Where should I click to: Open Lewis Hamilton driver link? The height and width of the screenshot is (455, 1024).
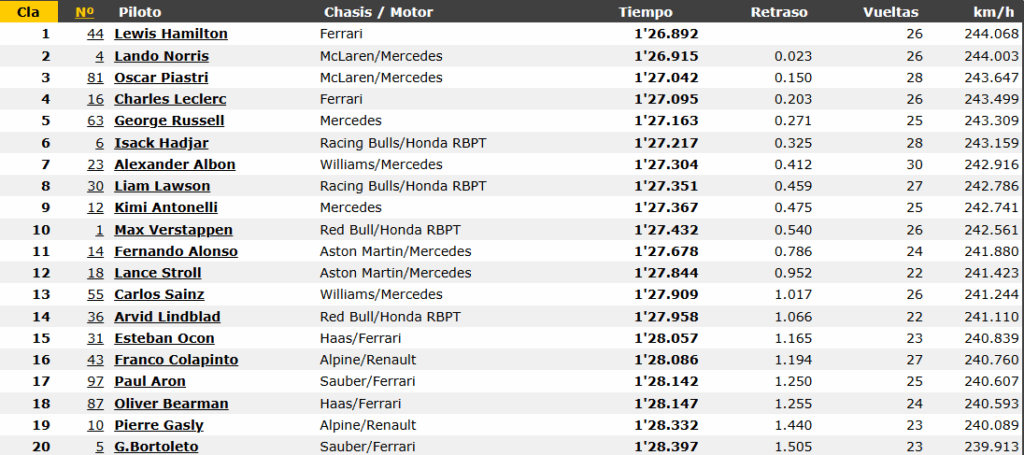pos(170,34)
